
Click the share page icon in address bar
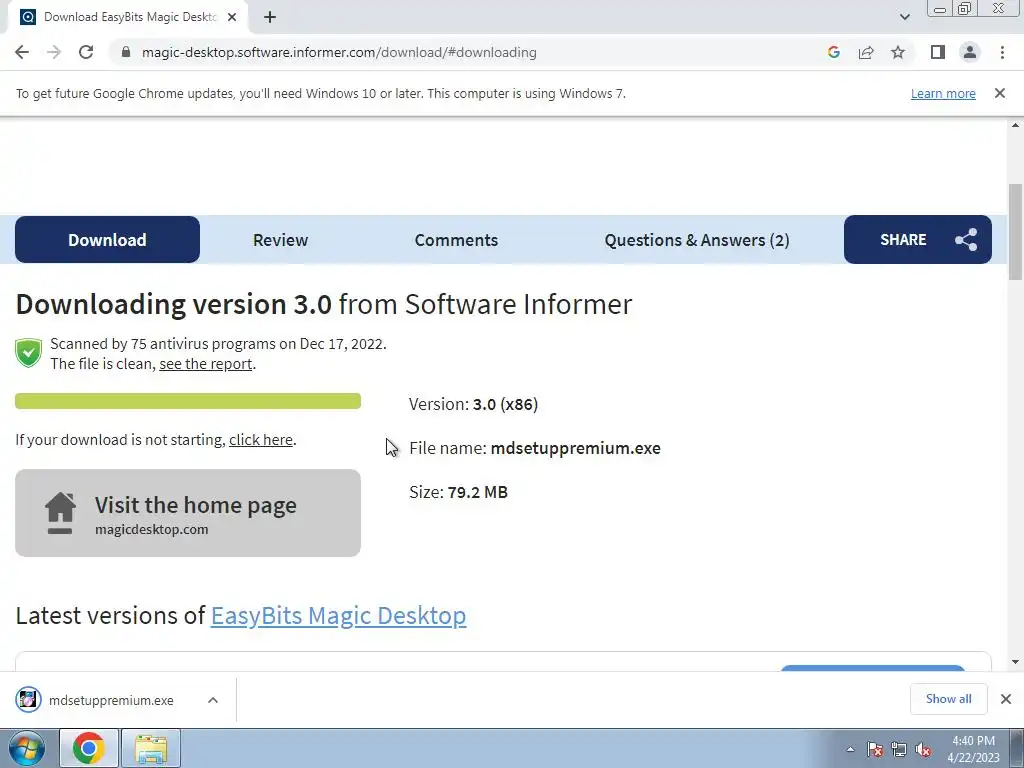click(x=866, y=52)
